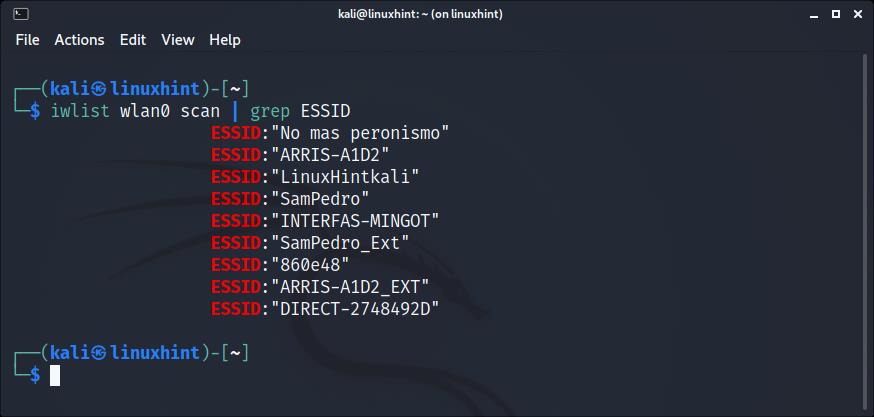Open the Help menu

(x=225, y=40)
